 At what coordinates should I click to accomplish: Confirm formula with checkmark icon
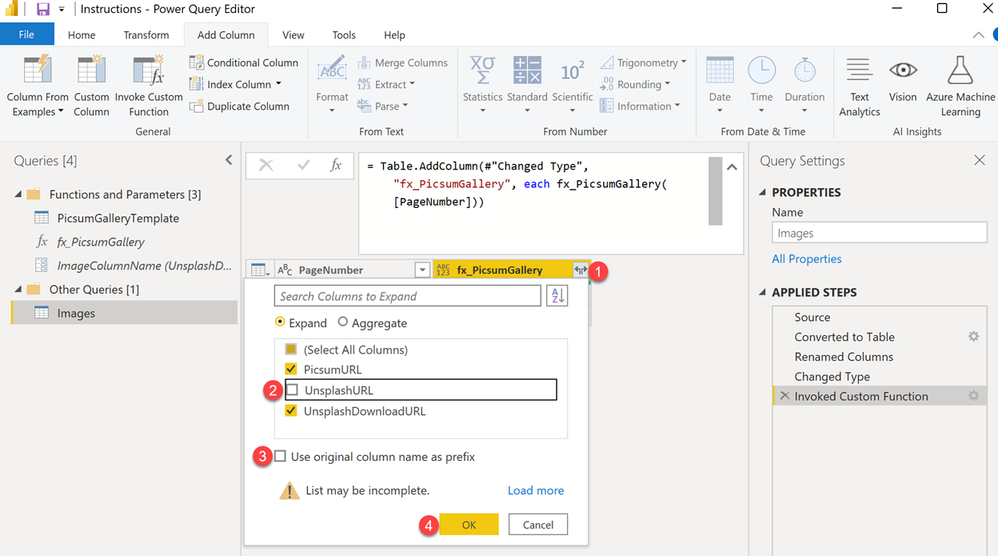pos(304,165)
